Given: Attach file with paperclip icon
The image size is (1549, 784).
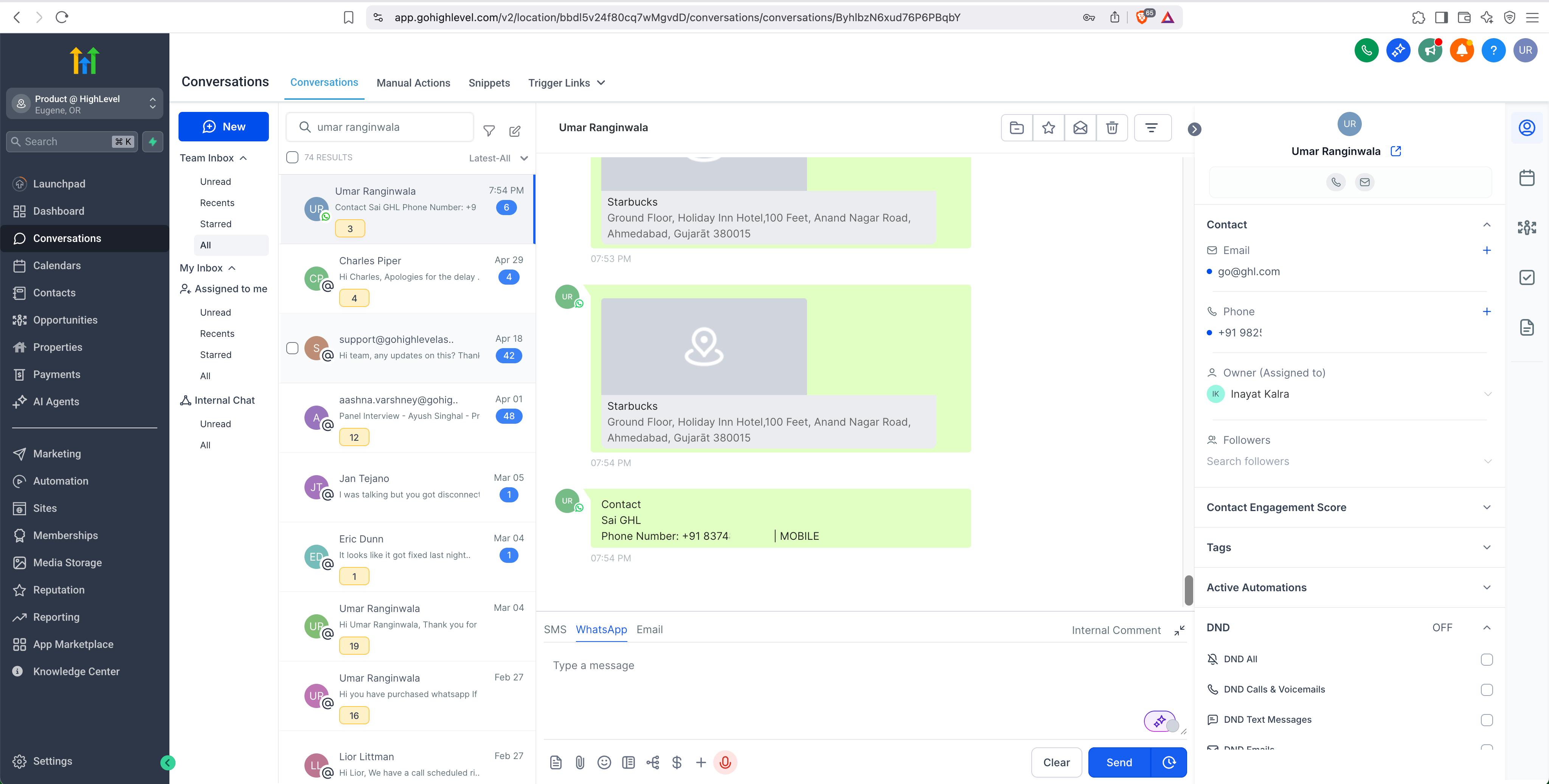Looking at the screenshot, I should pos(580,762).
